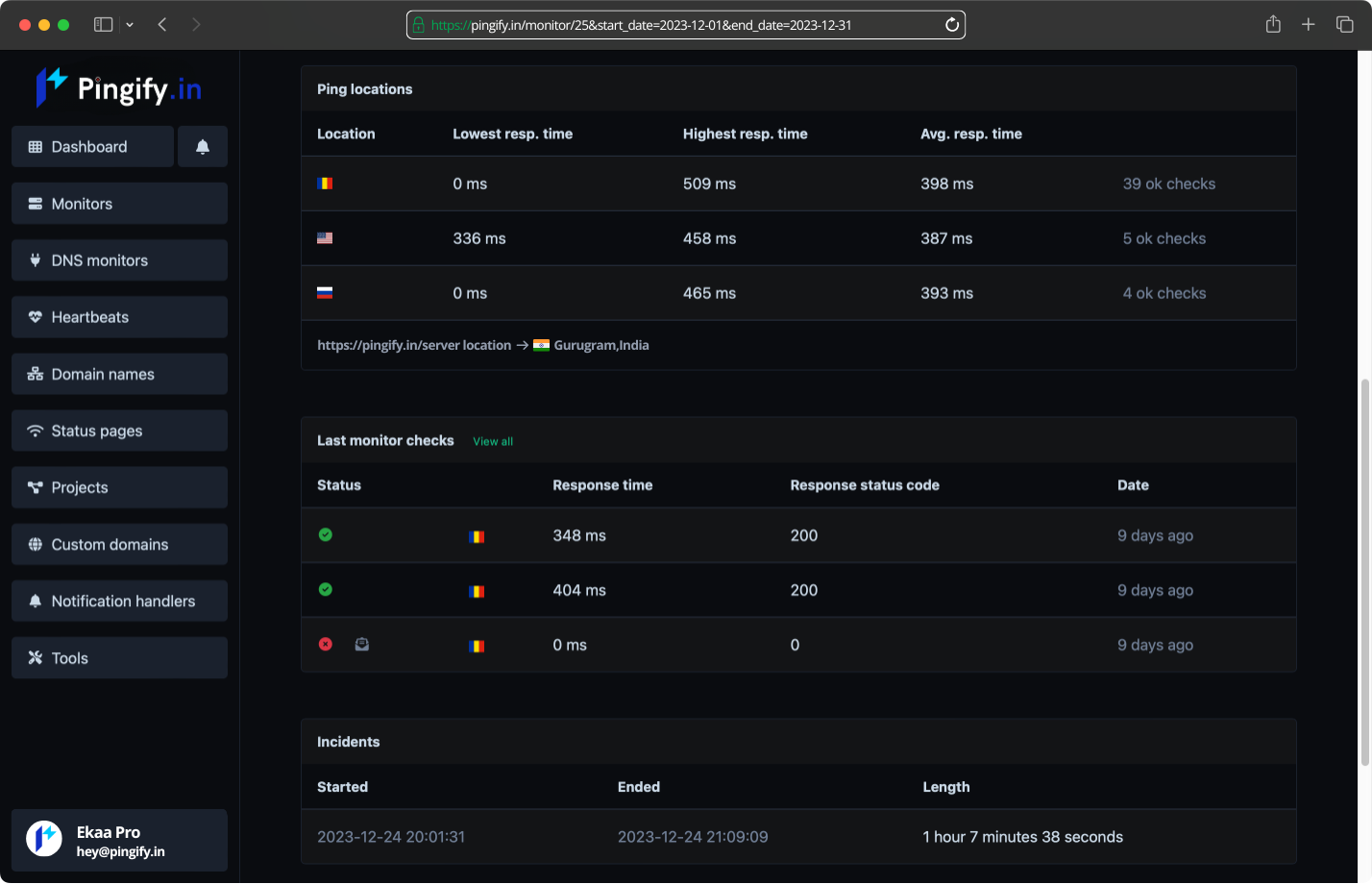This screenshot has width=1372, height=884.
Task: Expand the sidebar options chevron dropdown
Action: click(x=130, y=25)
